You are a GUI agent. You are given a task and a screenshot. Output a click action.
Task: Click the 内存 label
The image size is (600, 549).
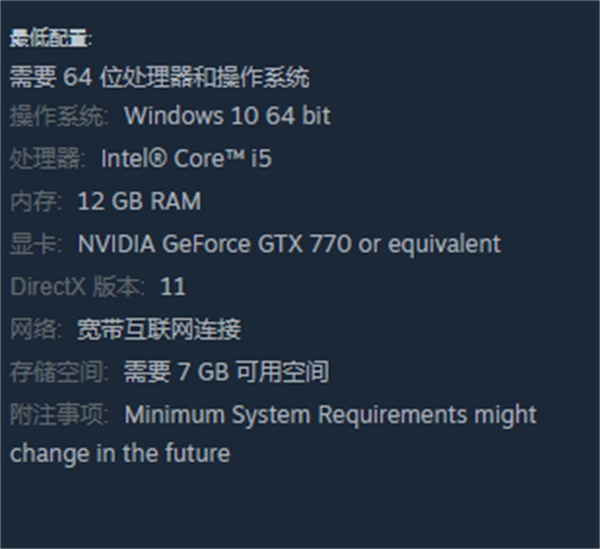pyautogui.click(x=36, y=201)
